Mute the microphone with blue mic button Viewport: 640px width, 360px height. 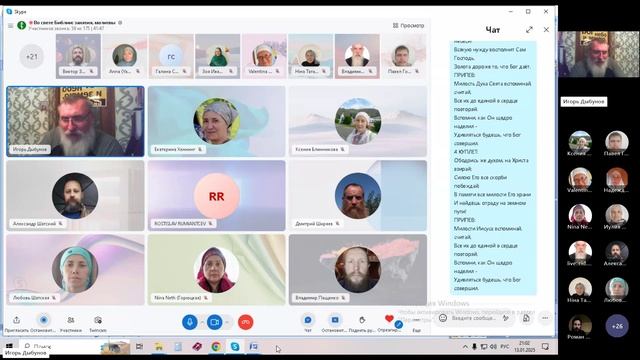190,322
